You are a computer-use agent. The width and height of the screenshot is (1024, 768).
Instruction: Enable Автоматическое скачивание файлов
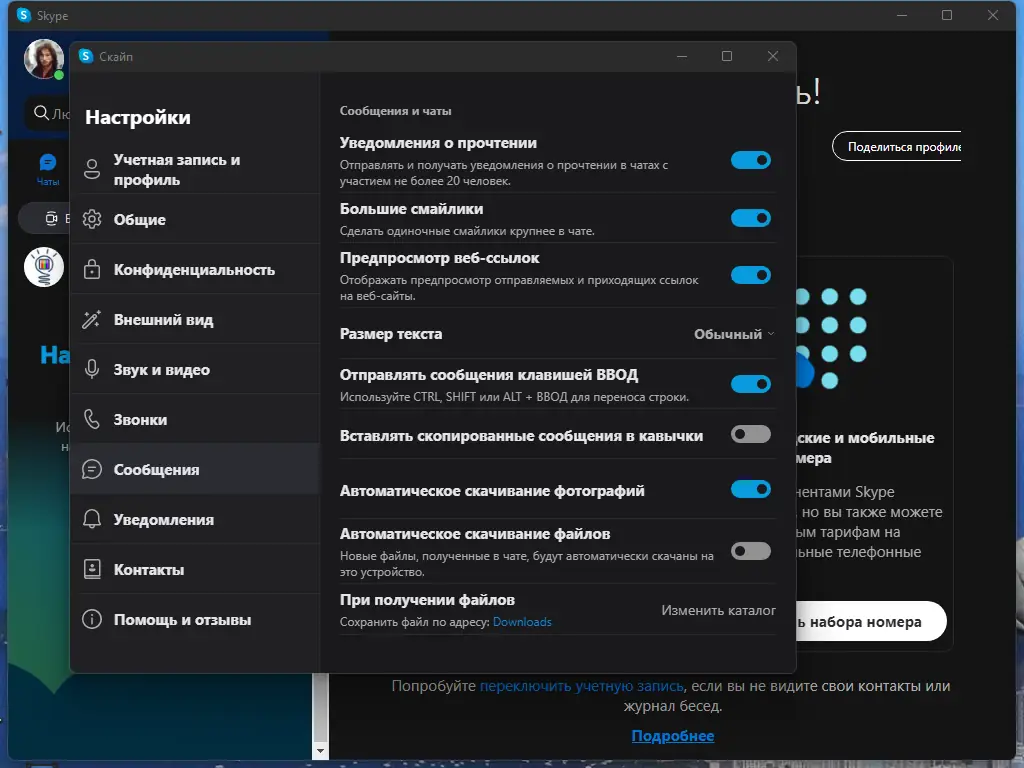(751, 550)
